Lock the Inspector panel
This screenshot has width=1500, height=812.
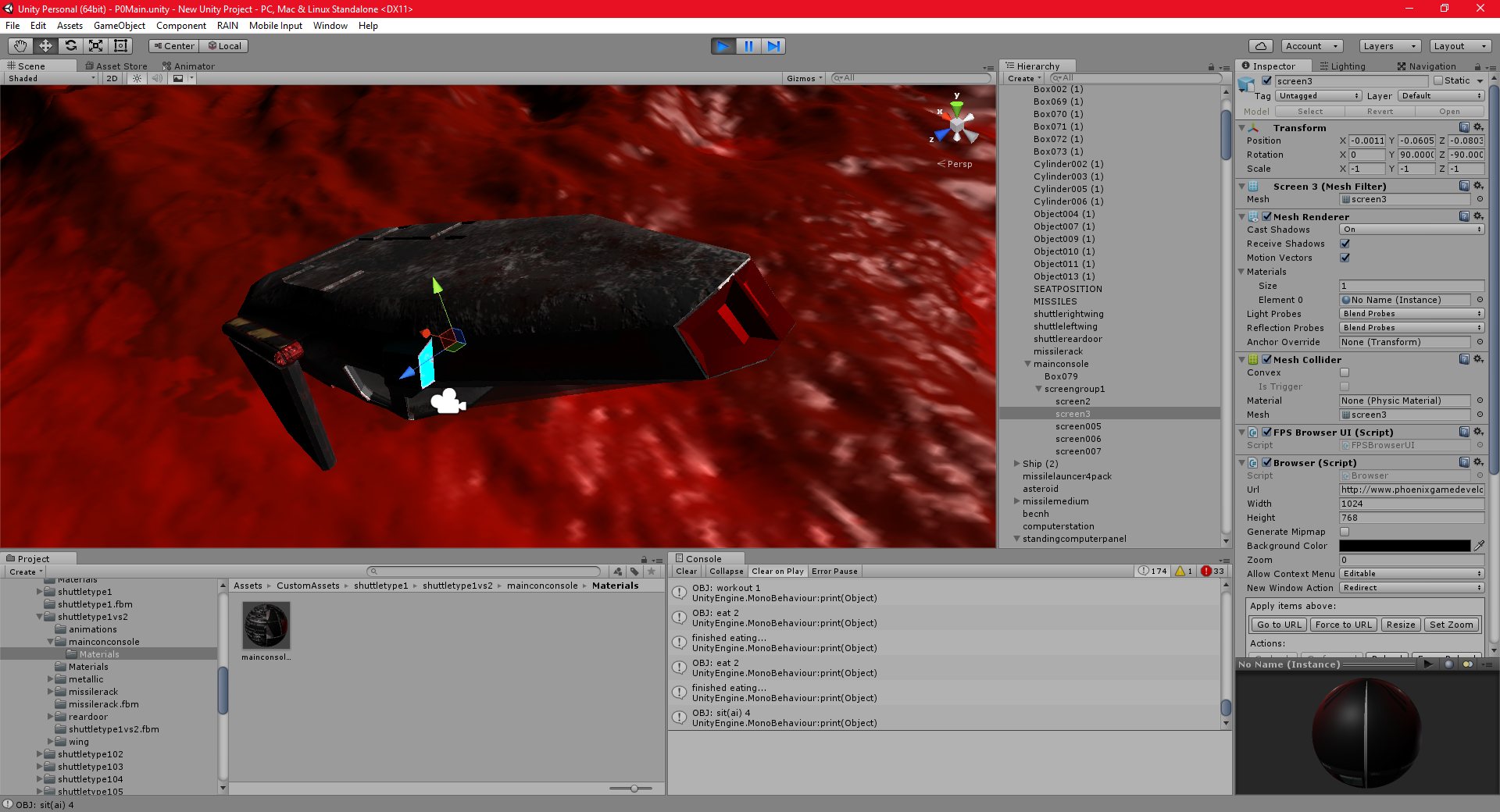pyautogui.click(x=1477, y=66)
